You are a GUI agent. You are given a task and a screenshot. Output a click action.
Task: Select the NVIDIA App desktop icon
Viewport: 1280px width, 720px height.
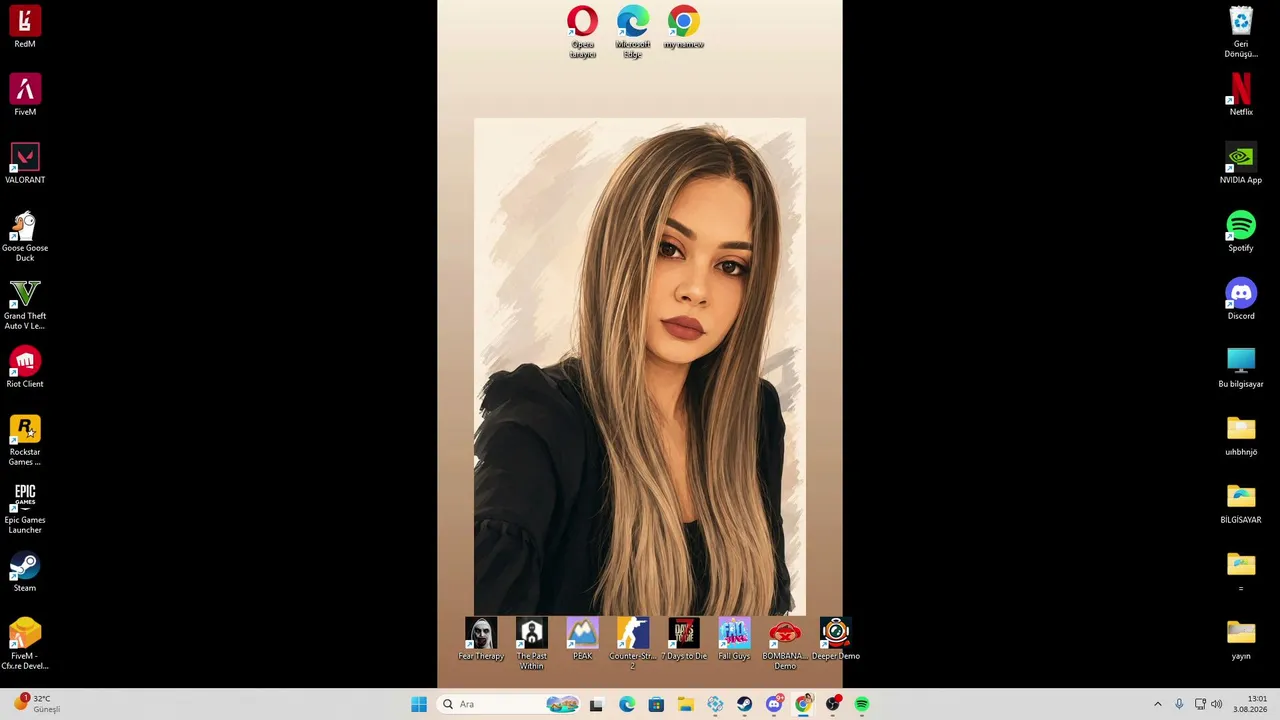pos(1241,163)
